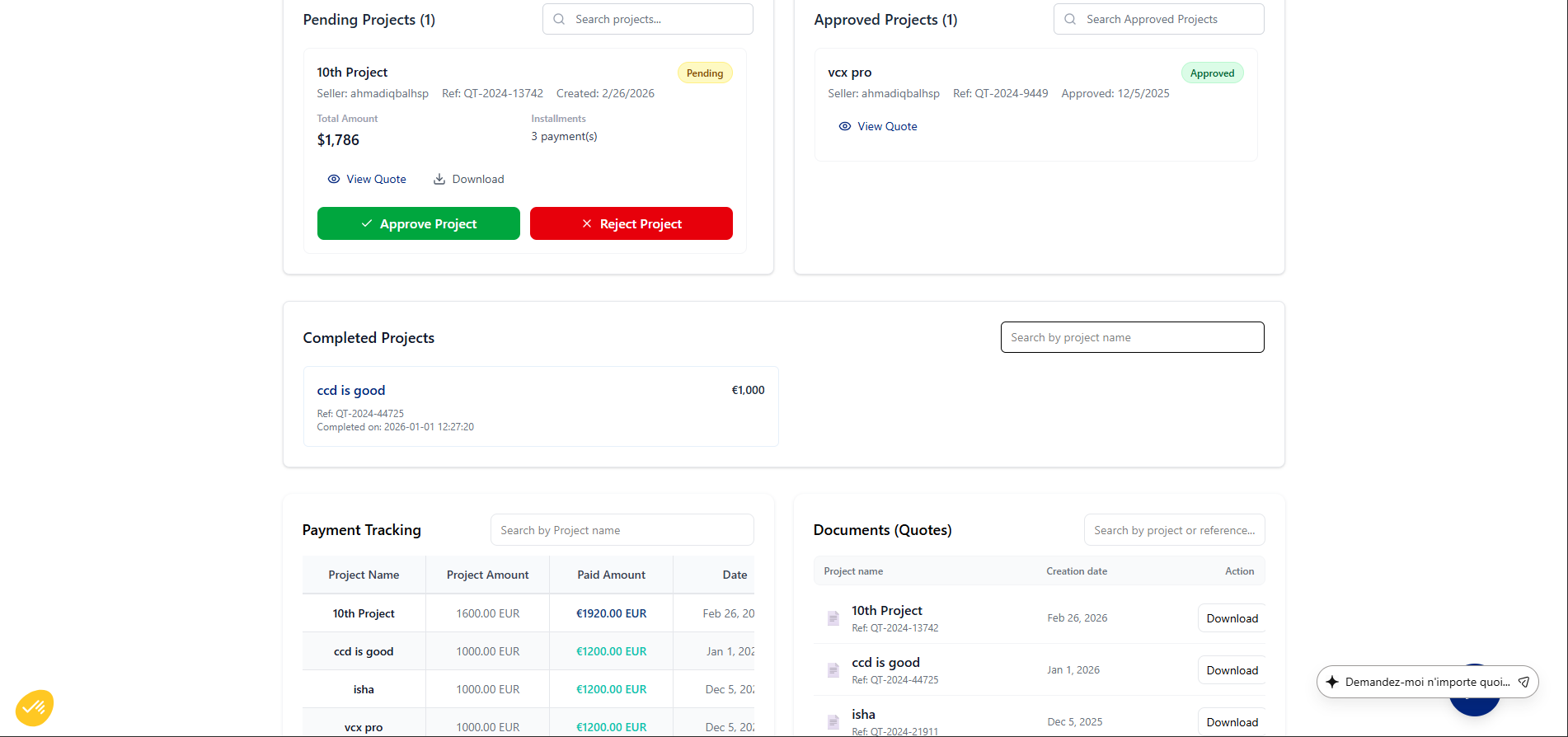Click the Creation date column header in Documents

click(1077, 571)
